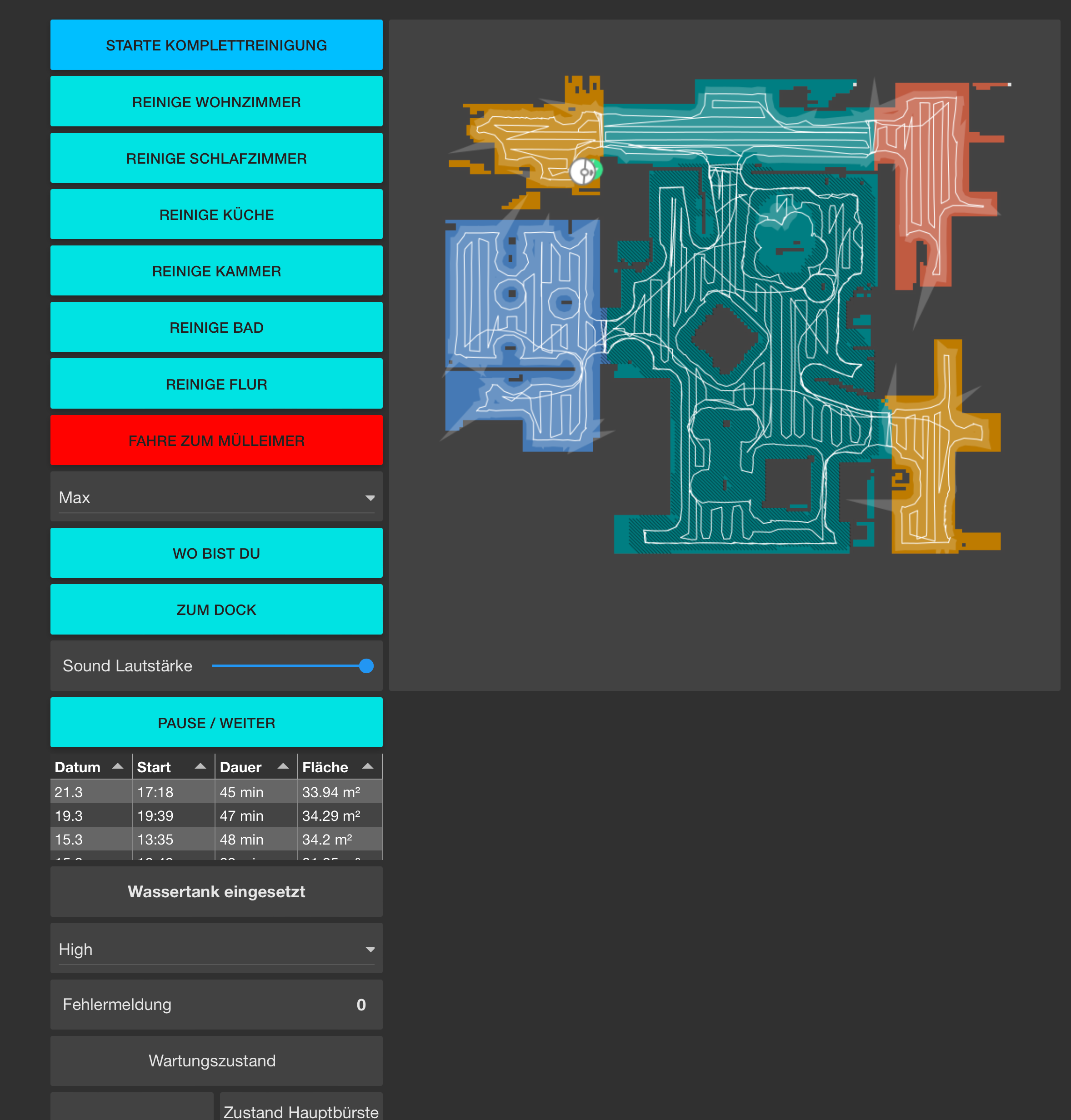Clean the bathroom with Reinige Bad
Viewport: 1071px width, 1120px height.
[x=216, y=328]
